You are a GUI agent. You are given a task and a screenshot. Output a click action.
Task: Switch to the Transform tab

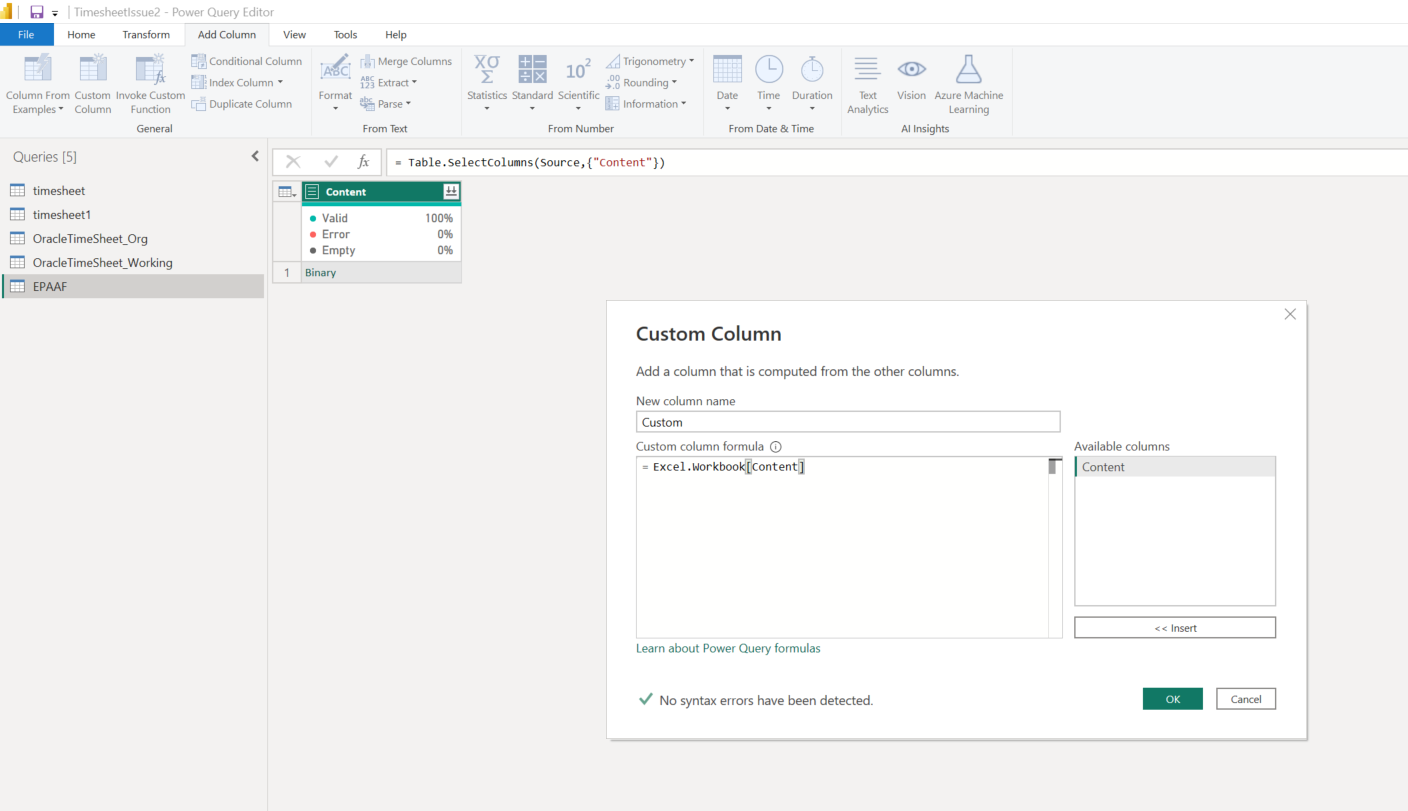146,35
